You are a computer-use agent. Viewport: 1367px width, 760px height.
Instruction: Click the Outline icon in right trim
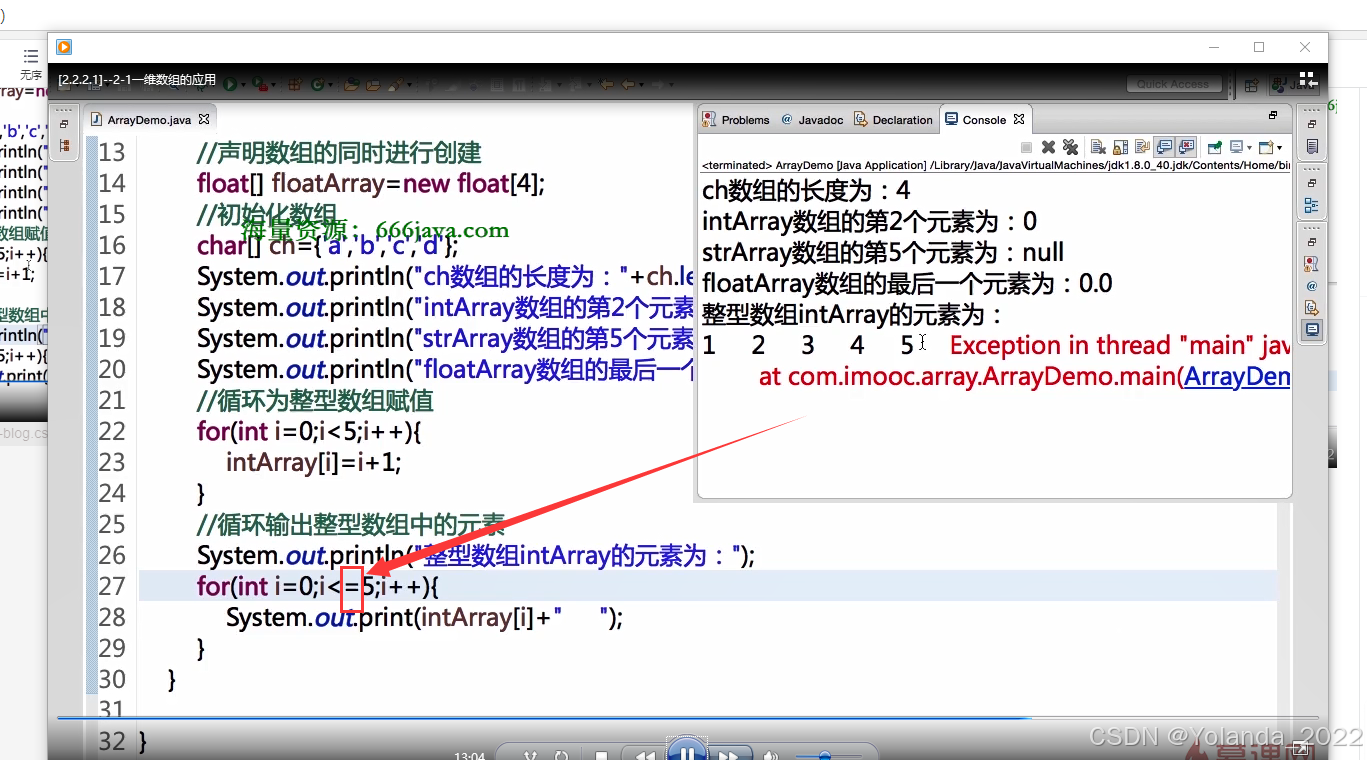(x=1311, y=206)
